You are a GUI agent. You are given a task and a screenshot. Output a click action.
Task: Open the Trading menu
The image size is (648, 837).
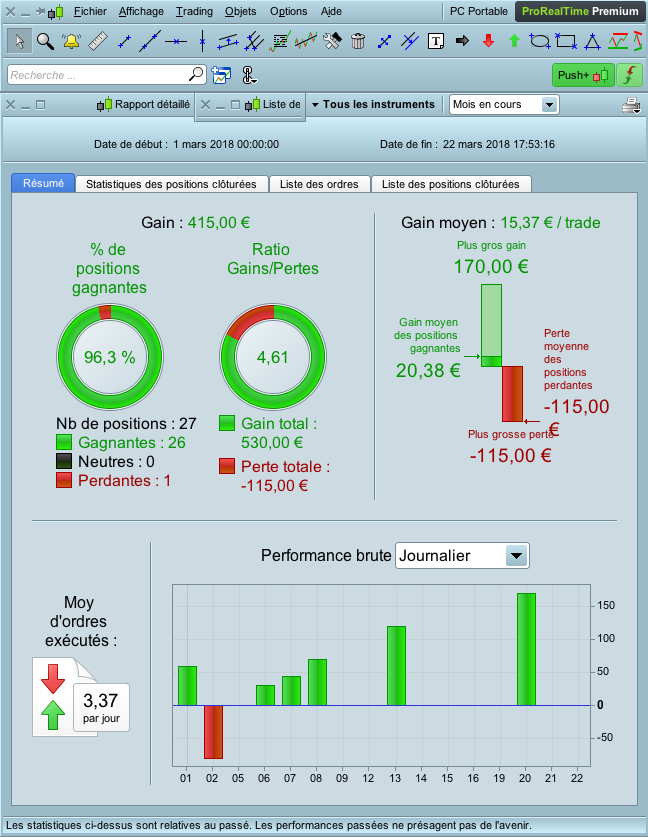tap(194, 11)
